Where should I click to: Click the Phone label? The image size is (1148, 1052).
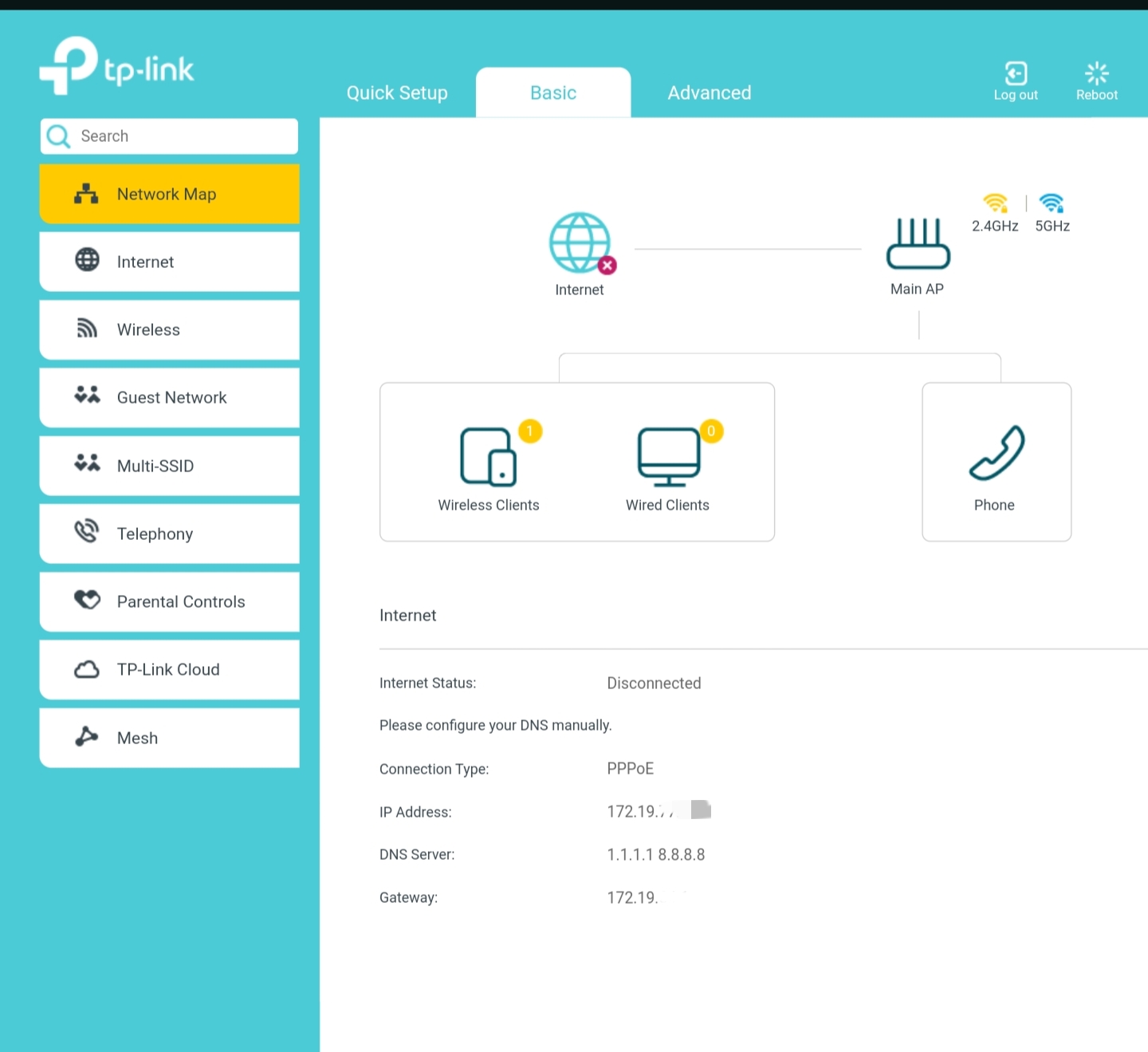click(994, 505)
